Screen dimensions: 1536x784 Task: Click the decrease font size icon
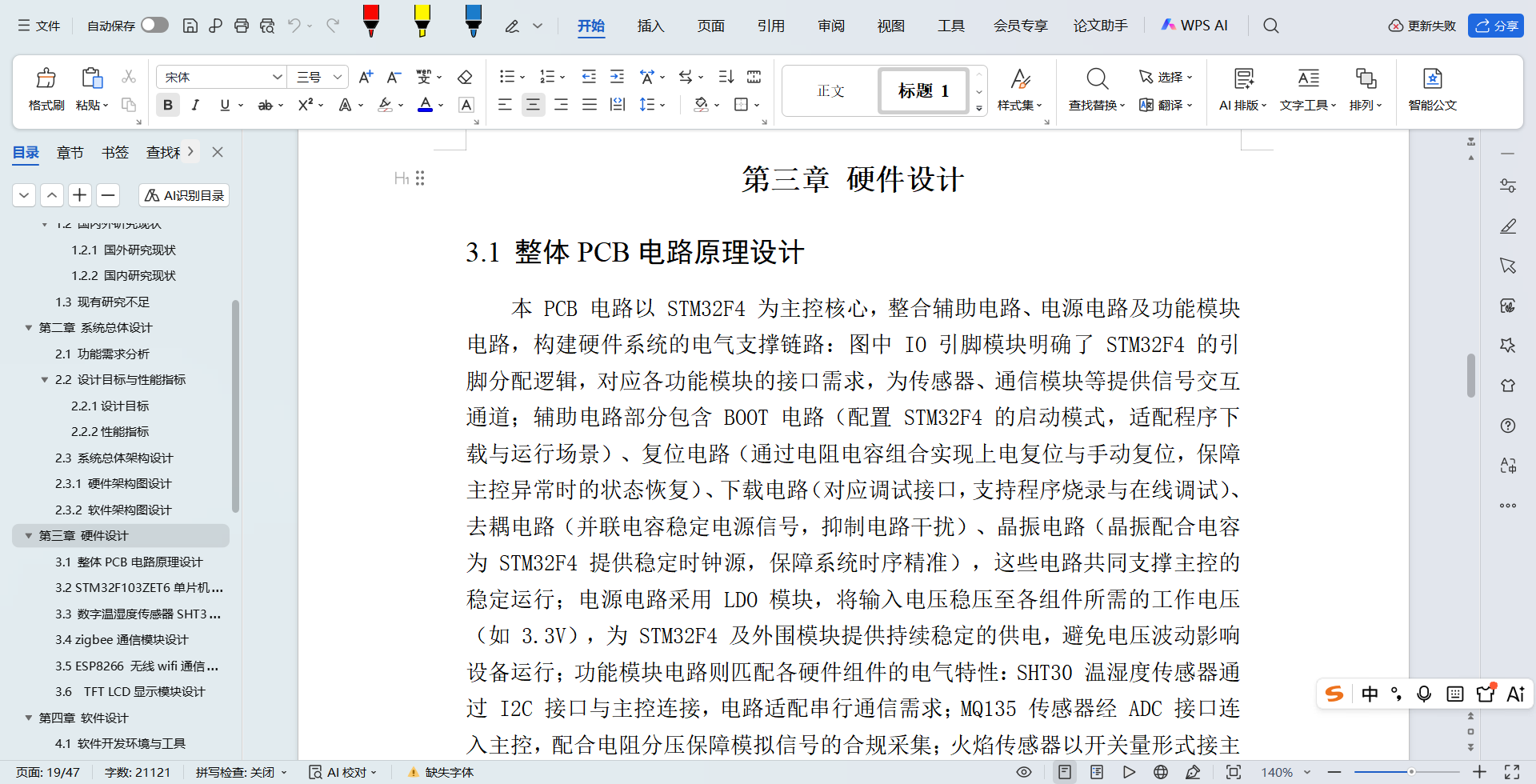(394, 77)
